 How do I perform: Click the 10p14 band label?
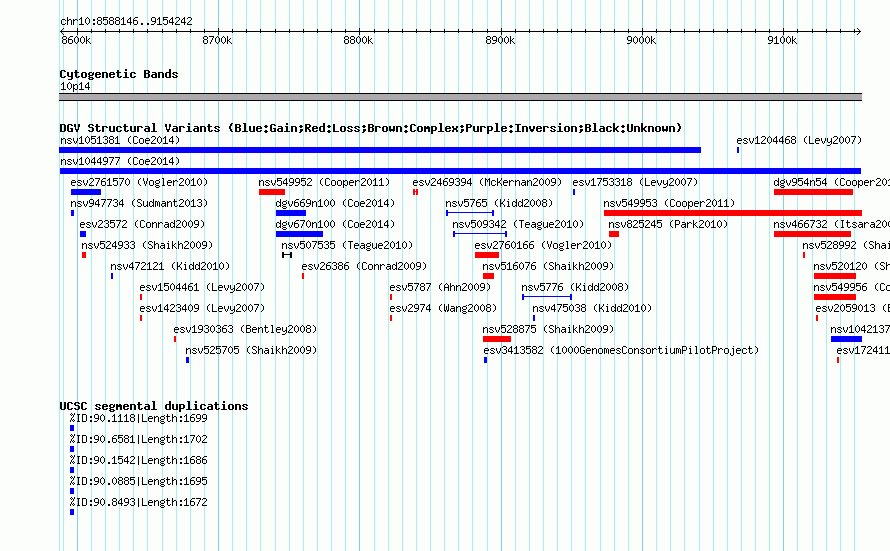75,86
